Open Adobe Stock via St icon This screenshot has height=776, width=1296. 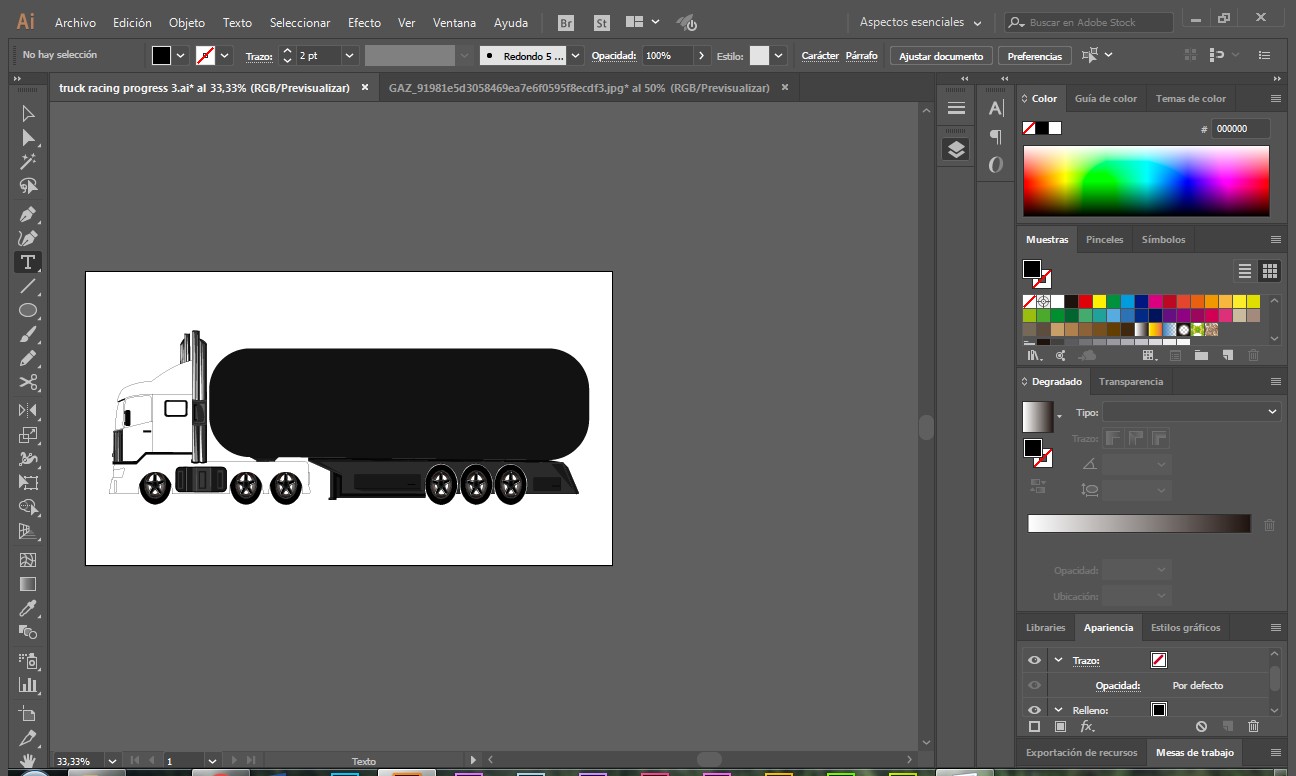(601, 22)
